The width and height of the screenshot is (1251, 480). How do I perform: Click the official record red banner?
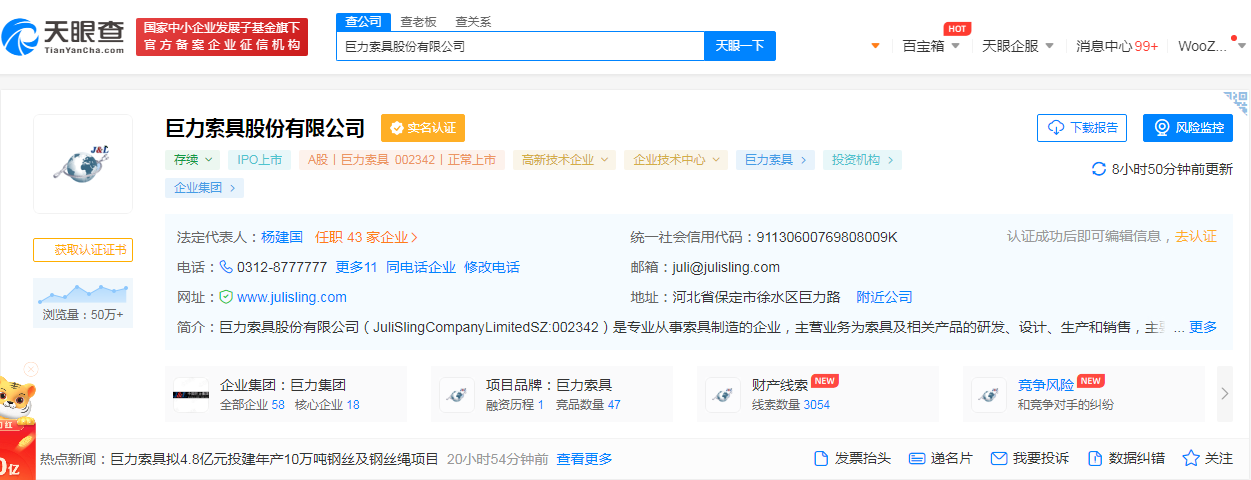(x=222, y=37)
